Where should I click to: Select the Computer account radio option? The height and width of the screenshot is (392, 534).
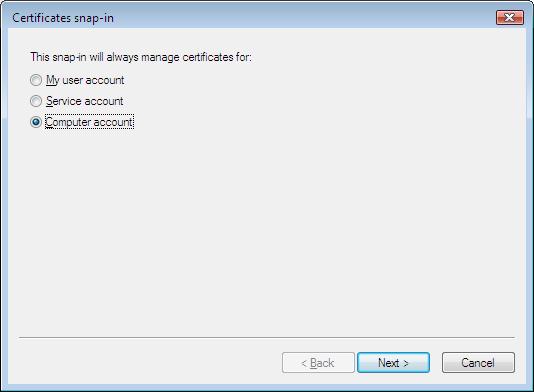pos(36,122)
